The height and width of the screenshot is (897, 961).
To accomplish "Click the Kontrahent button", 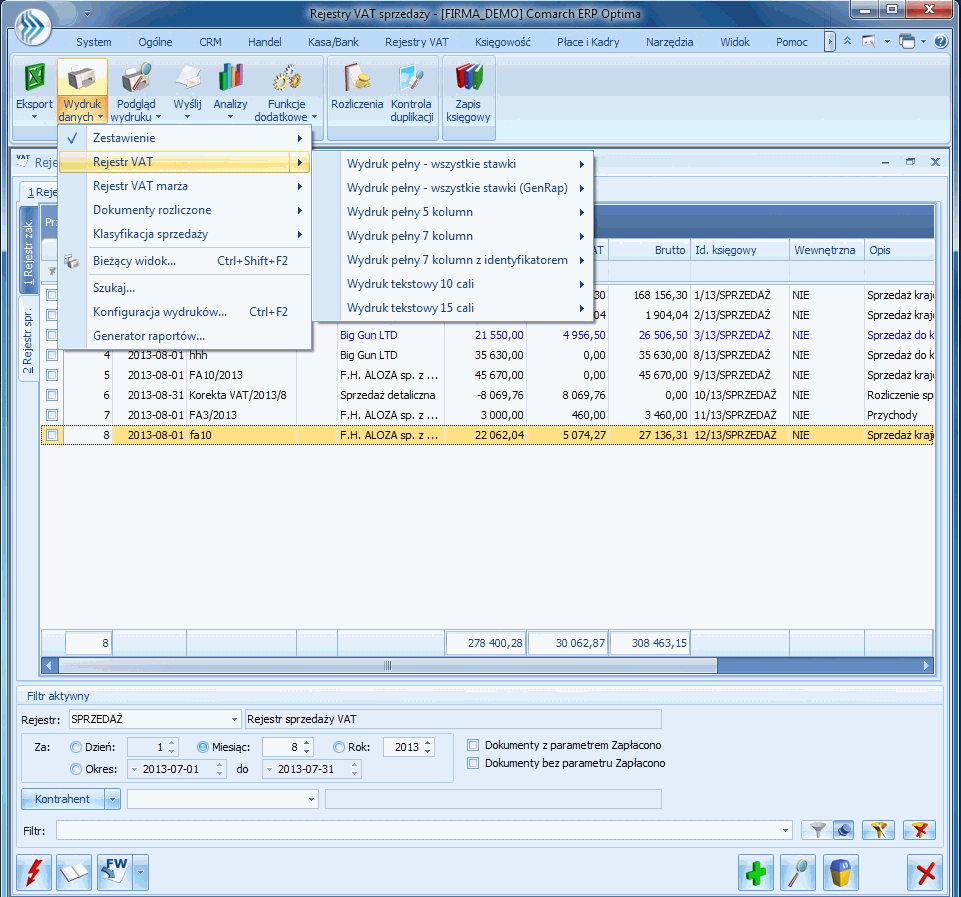I will pyautogui.click(x=63, y=799).
